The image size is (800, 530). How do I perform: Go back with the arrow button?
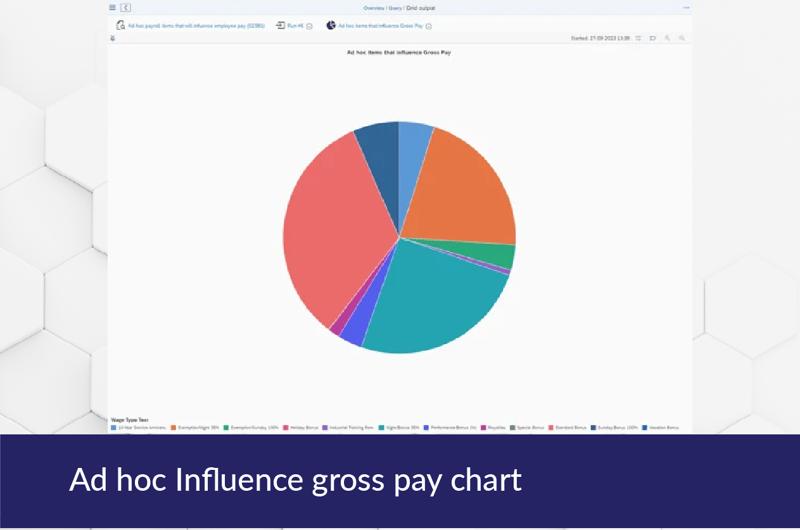[126, 8]
